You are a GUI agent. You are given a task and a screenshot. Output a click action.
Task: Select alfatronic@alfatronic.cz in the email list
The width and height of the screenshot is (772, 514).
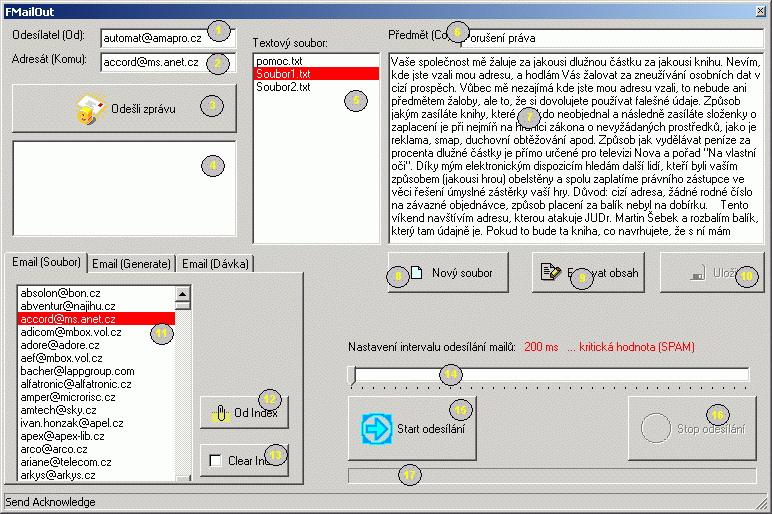point(96,384)
